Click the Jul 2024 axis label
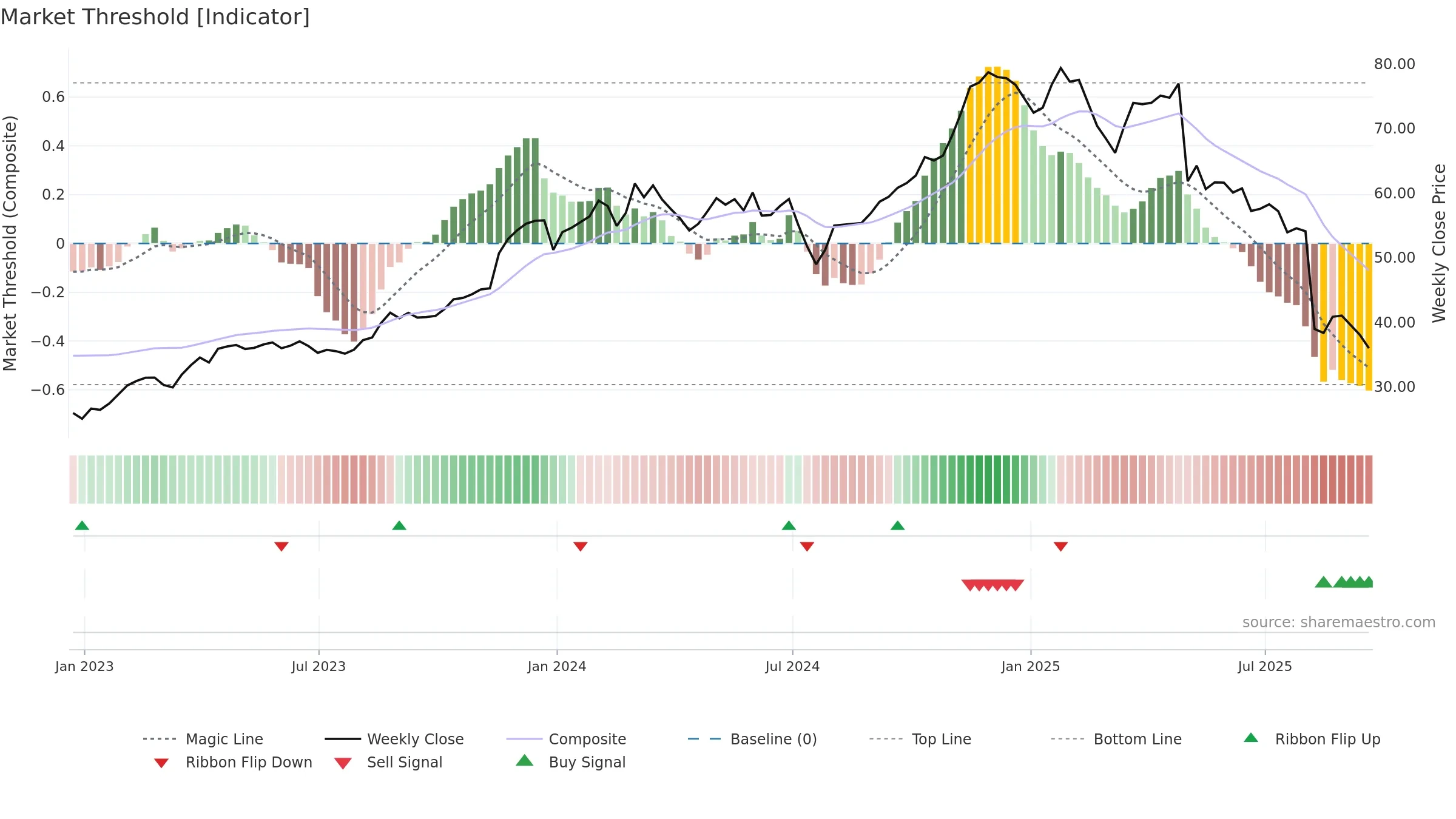1456x819 pixels. (x=792, y=667)
